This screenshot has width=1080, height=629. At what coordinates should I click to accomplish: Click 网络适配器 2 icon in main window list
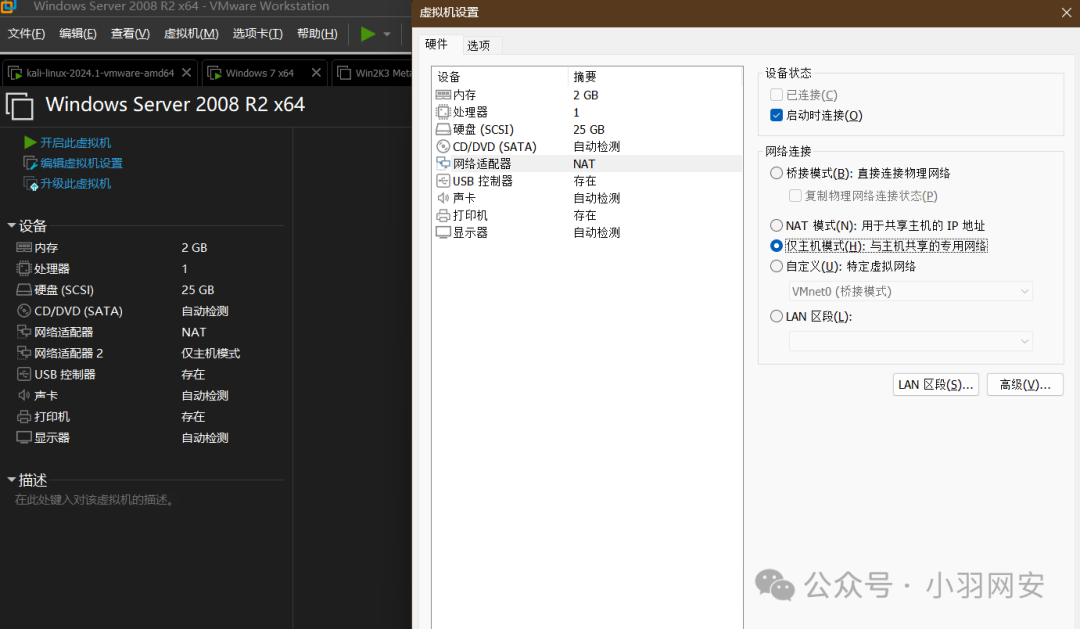[x=24, y=353]
